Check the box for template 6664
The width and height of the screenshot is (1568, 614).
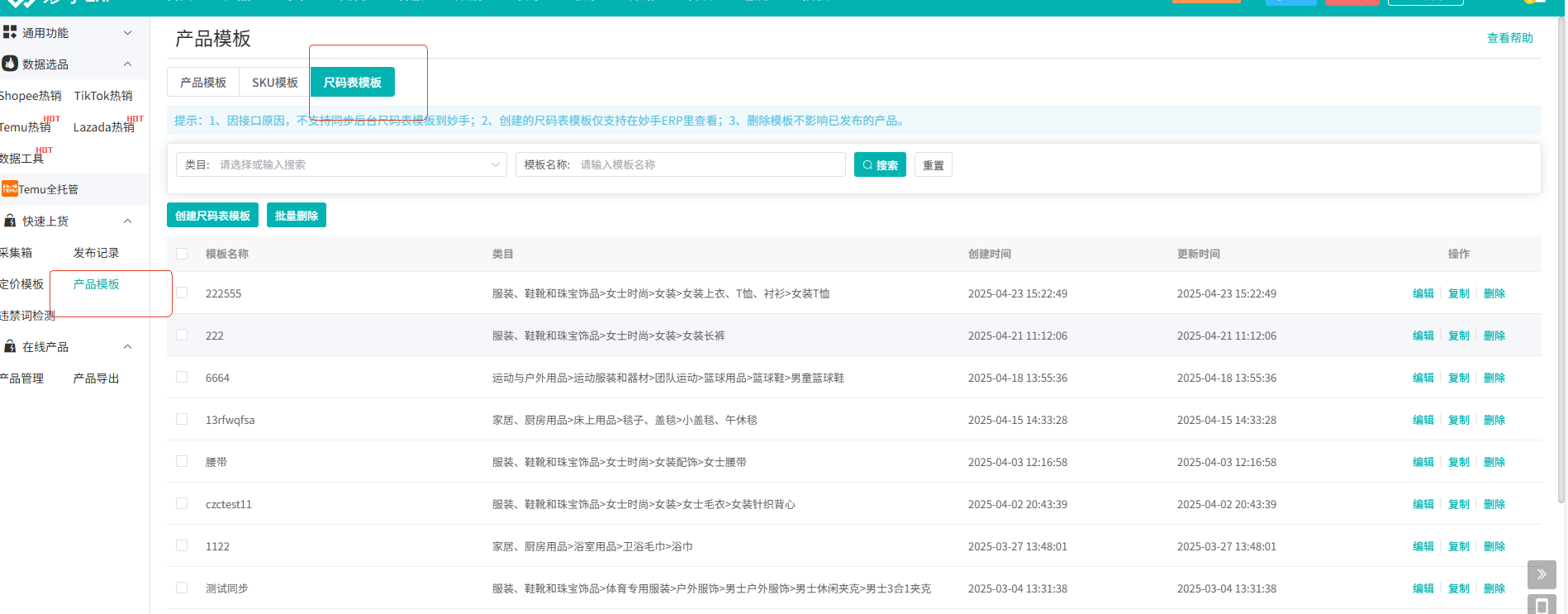(182, 377)
